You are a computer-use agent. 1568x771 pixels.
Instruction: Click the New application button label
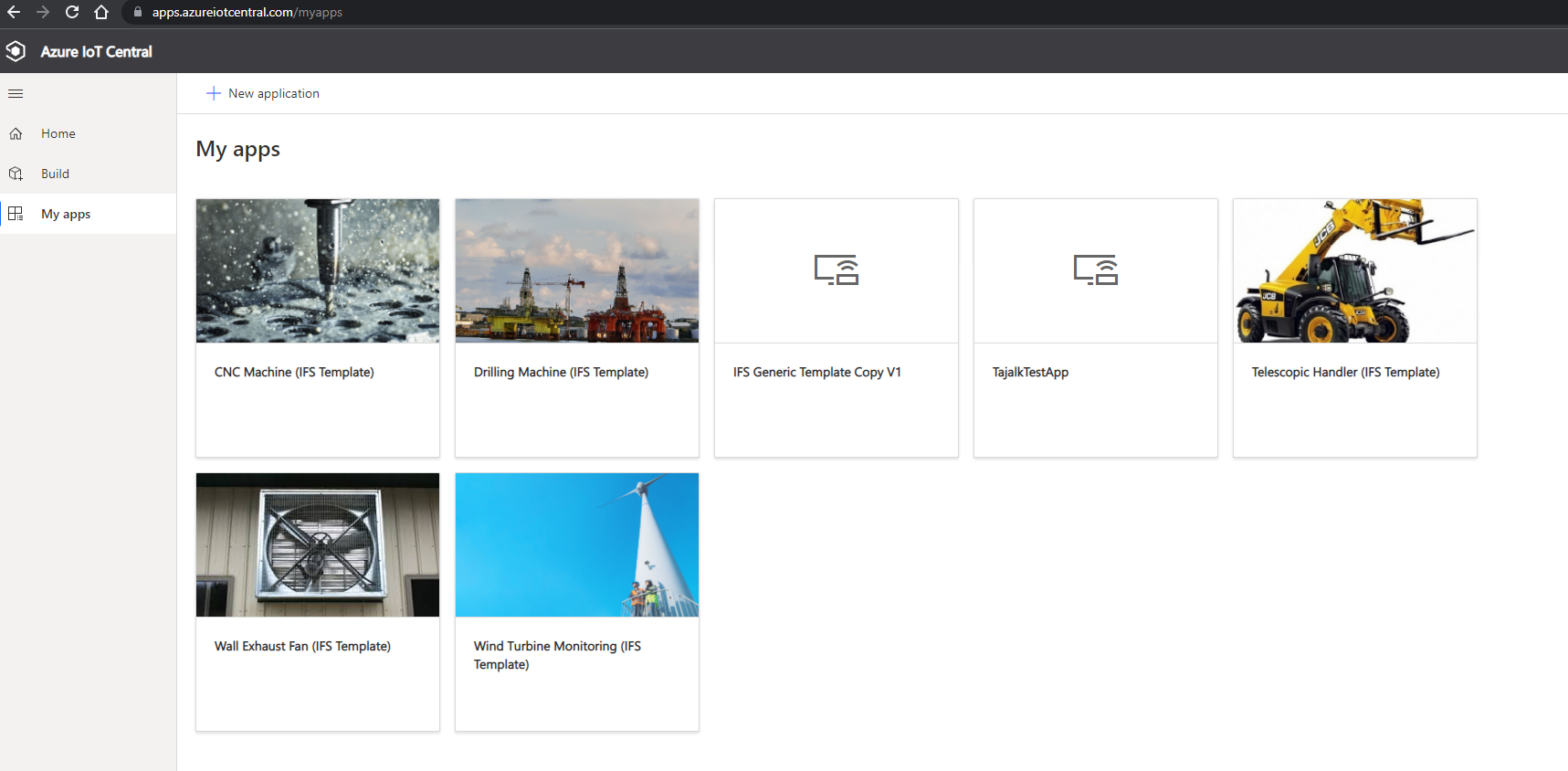coord(274,93)
